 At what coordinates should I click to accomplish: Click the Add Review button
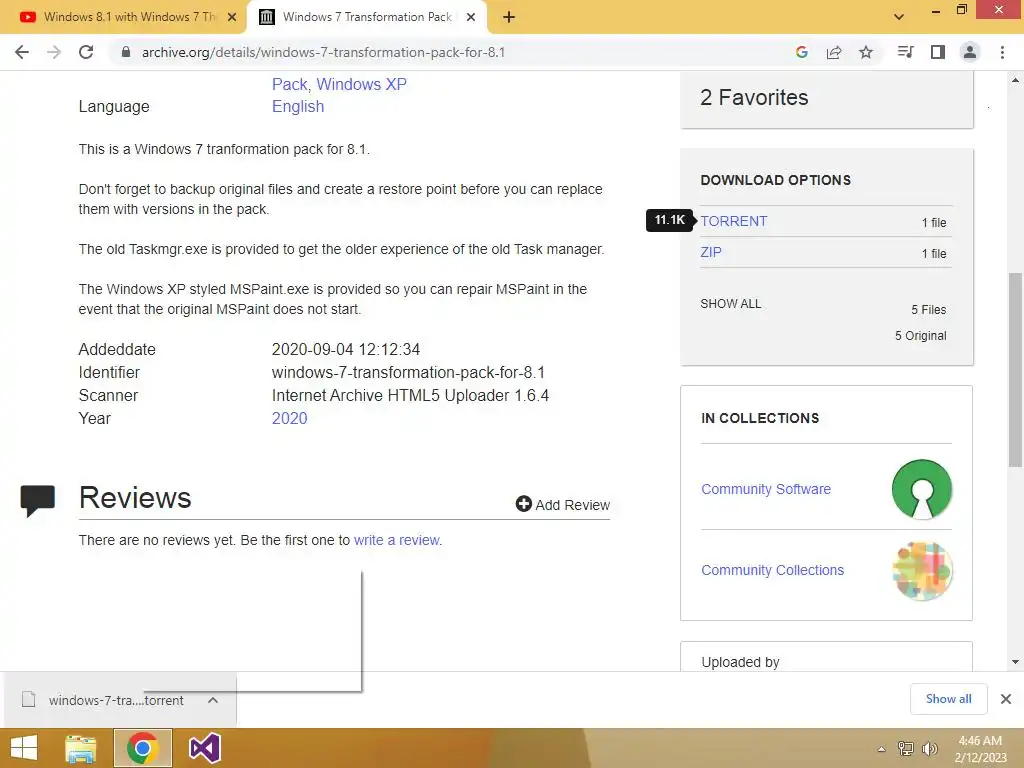coord(562,504)
